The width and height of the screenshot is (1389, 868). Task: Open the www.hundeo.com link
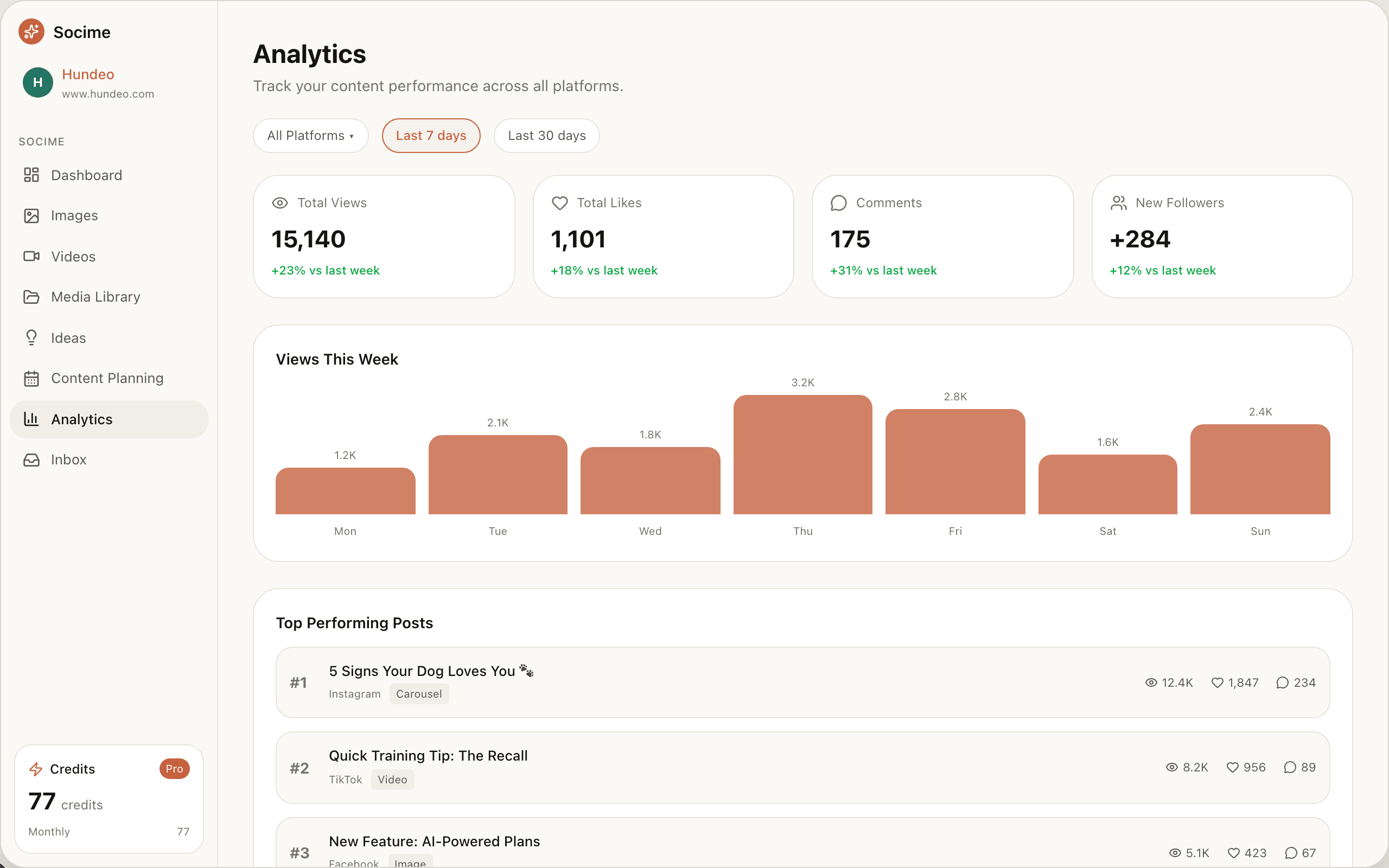click(x=108, y=94)
